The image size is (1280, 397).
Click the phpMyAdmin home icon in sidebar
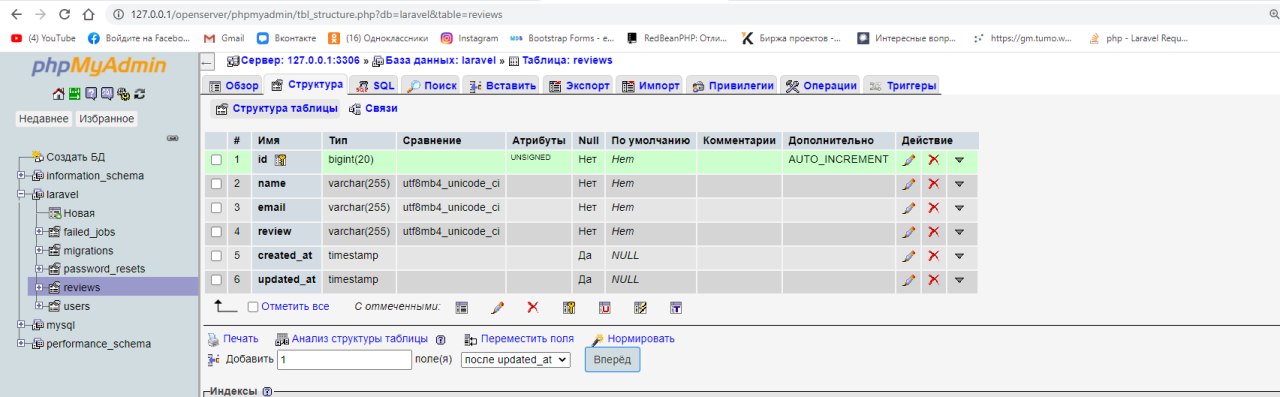(58, 94)
